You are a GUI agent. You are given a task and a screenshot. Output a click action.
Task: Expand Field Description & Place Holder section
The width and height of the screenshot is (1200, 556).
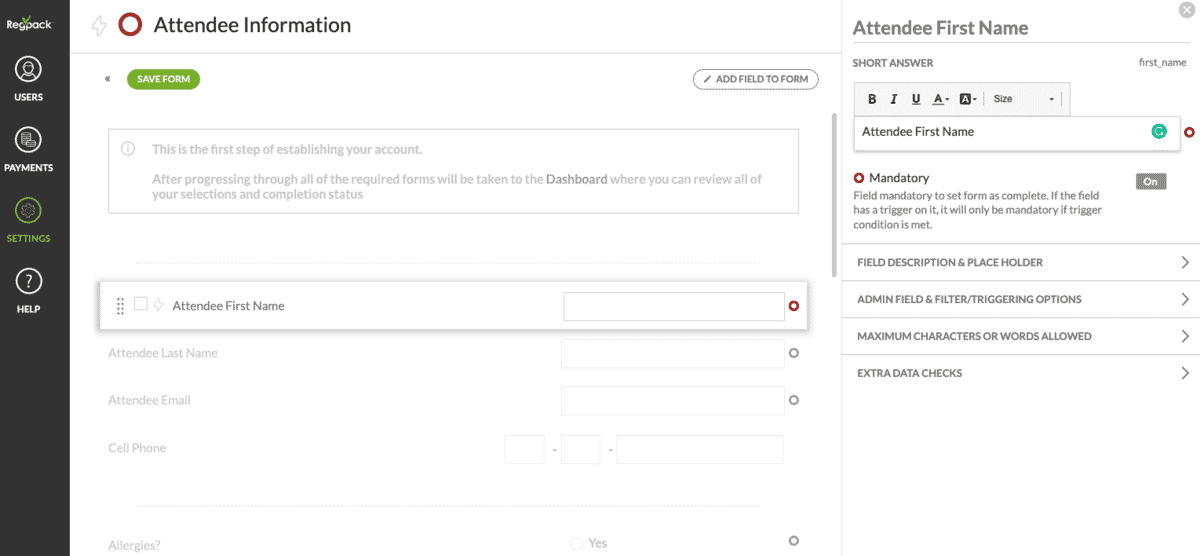click(1020, 262)
